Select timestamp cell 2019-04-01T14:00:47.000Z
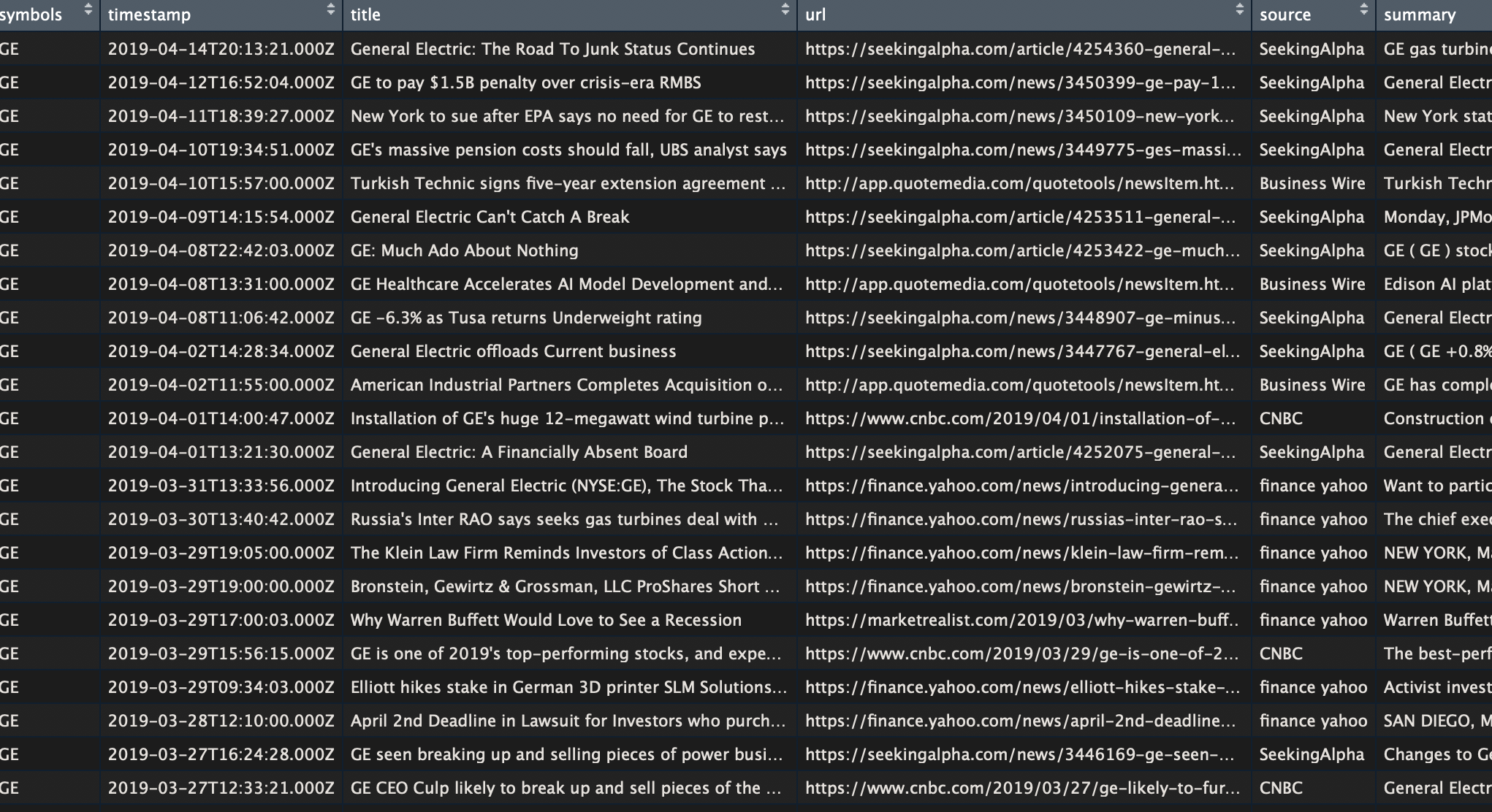The image size is (1492, 812). point(221,418)
